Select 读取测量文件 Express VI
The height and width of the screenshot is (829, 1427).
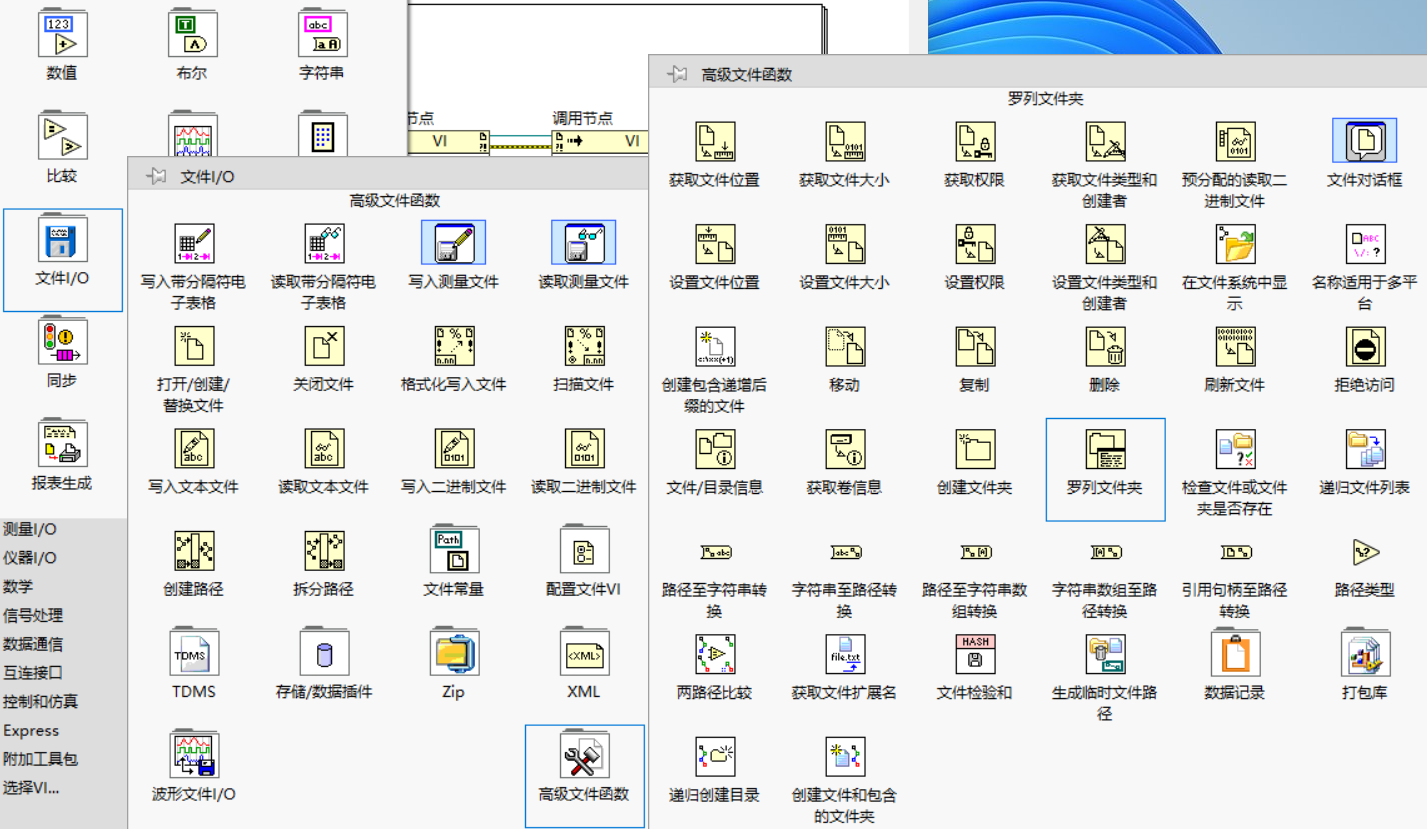(x=584, y=243)
